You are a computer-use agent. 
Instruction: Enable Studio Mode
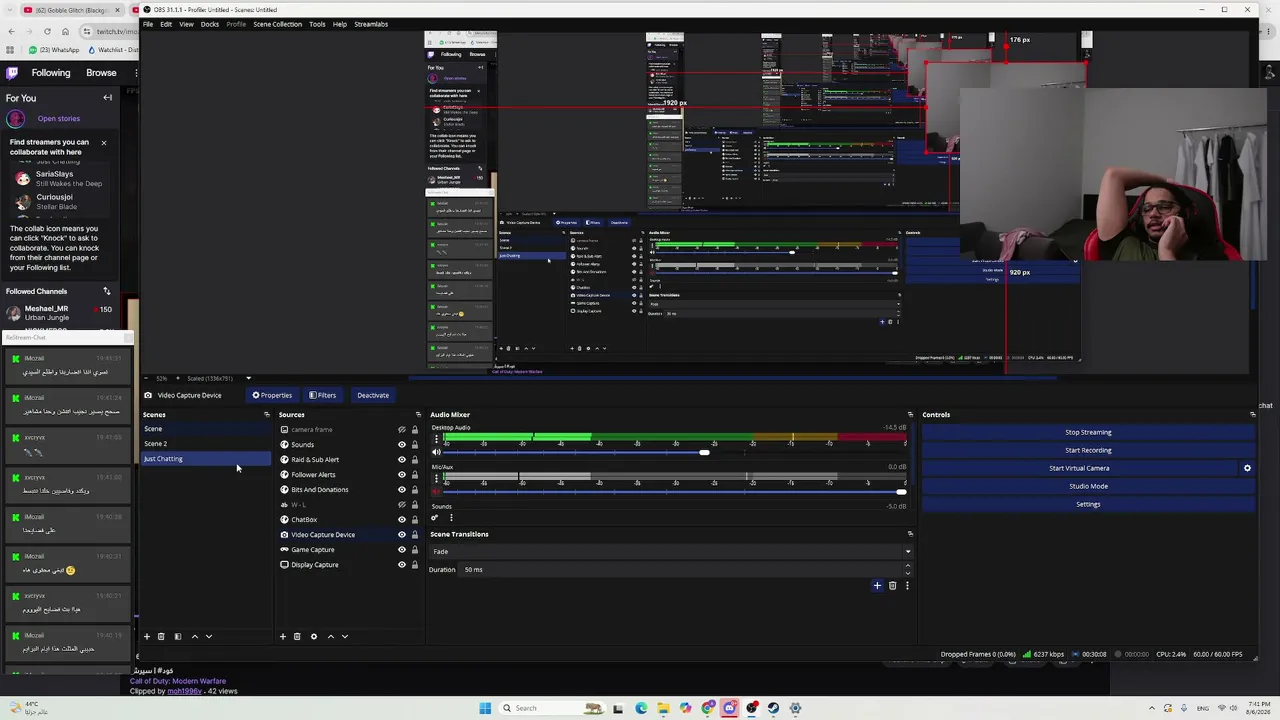point(1088,486)
